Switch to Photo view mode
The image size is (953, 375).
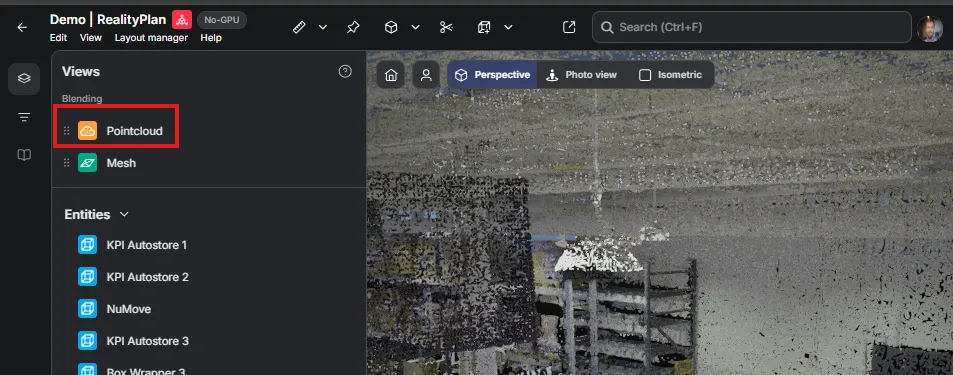point(582,75)
